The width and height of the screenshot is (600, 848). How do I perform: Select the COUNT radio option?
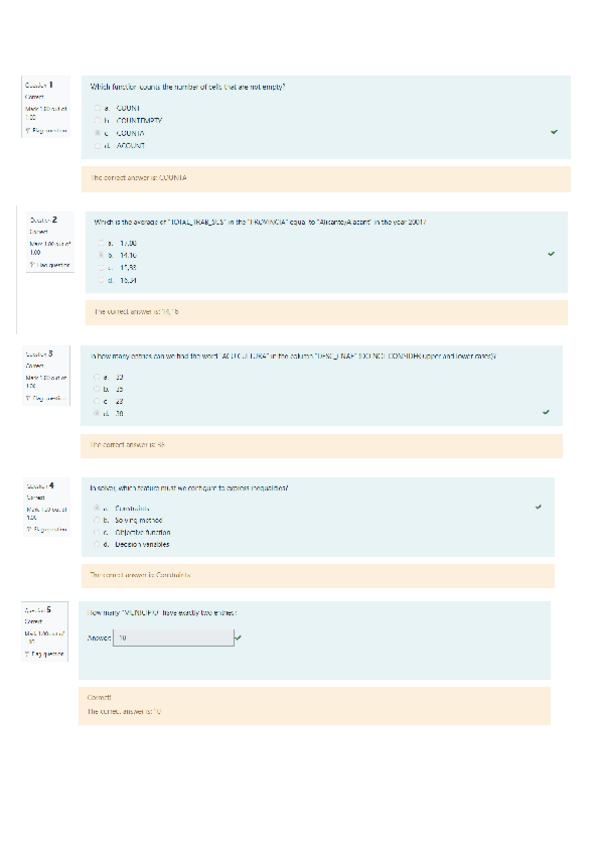(97, 107)
